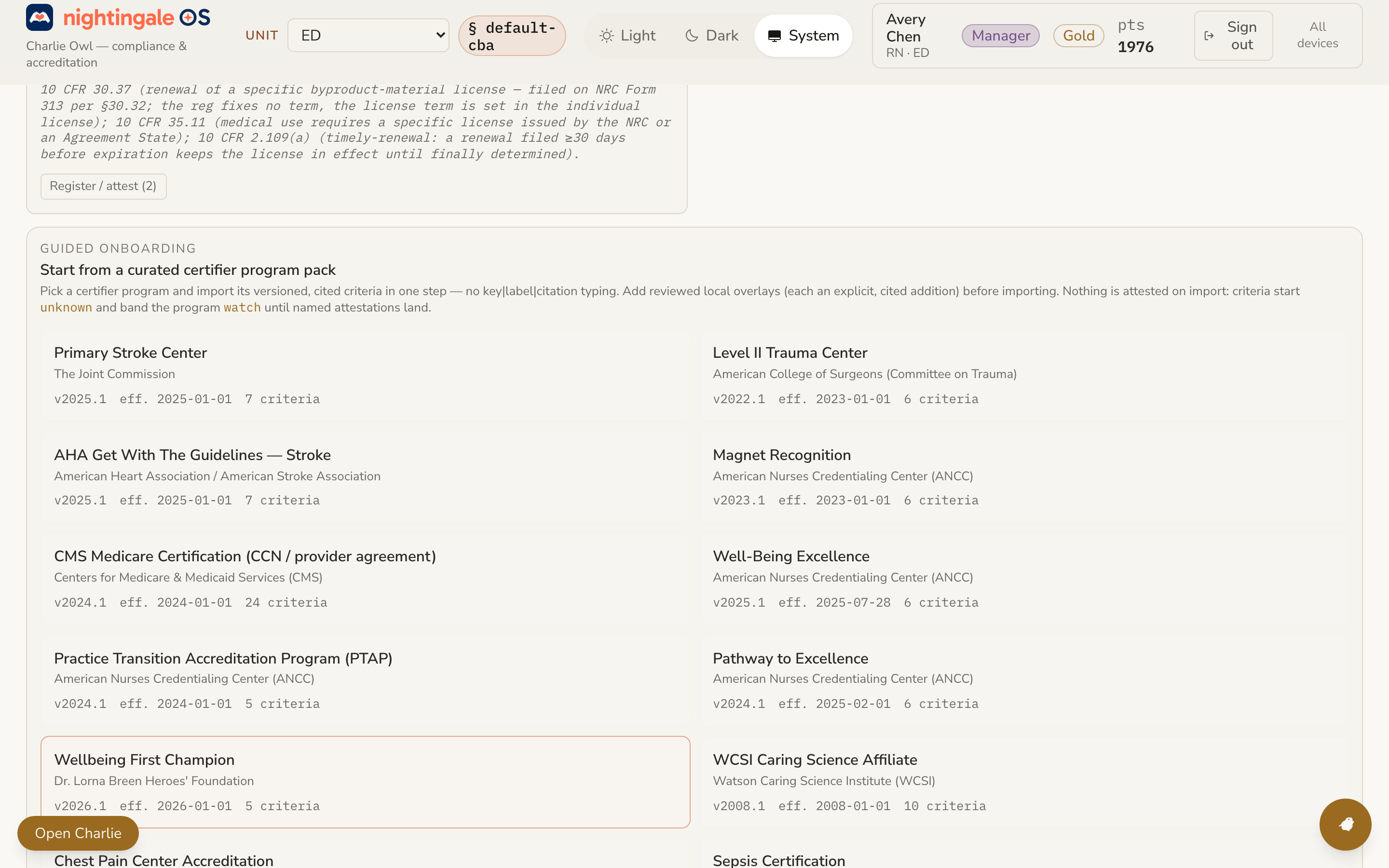Open the floating chat bubble button
The image size is (1389, 868).
click(1345, 824)
